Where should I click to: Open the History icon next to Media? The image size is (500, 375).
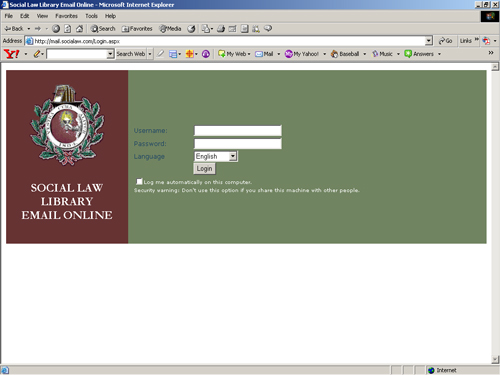pyautogui.click(x=191, y=29)
